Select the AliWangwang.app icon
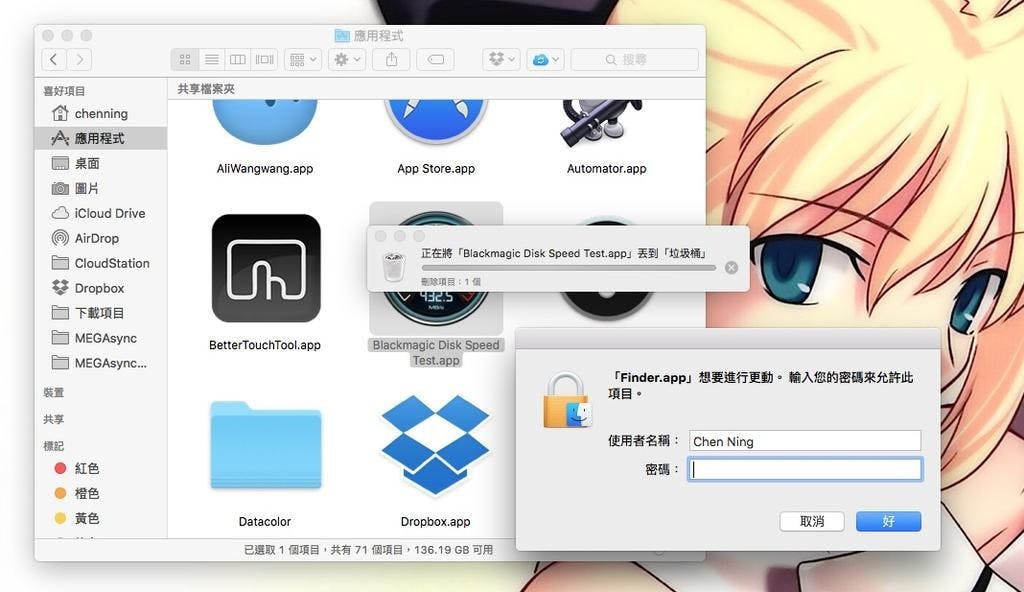Viewport: 1024px width, 592px height. [x=265, y=122]
